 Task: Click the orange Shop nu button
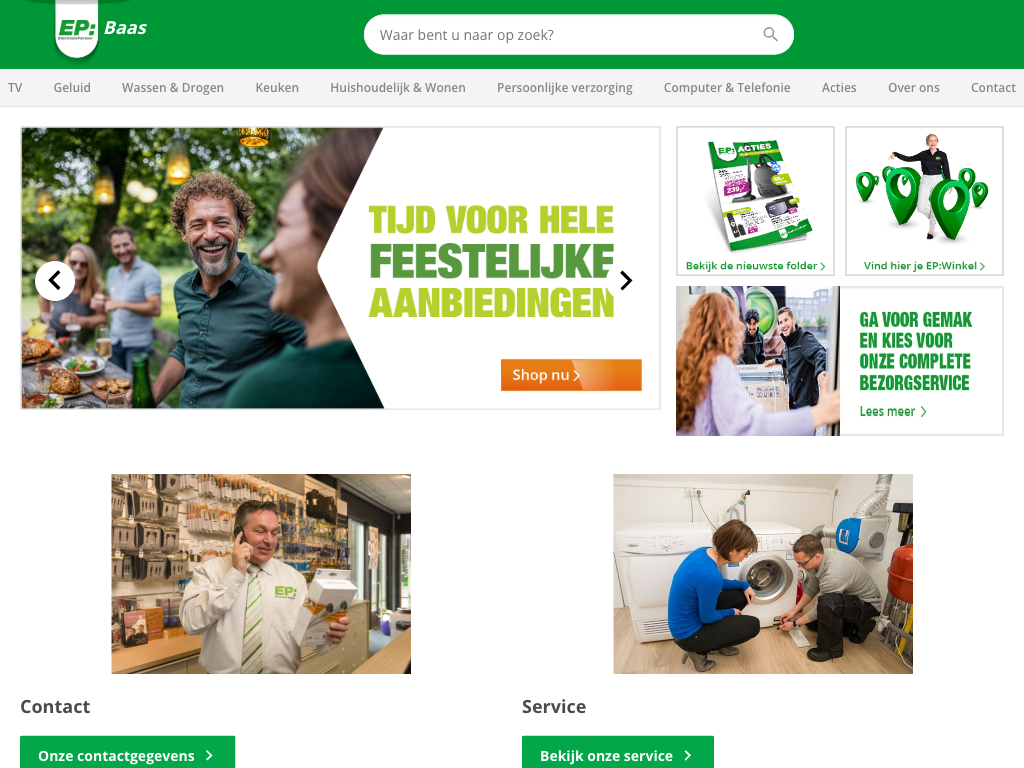point(571,375)
